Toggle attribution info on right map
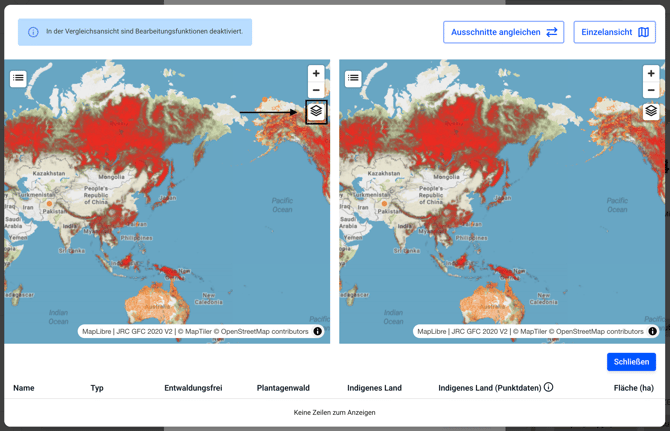Viewport: 670px width, 431px height. click(653, 332)
